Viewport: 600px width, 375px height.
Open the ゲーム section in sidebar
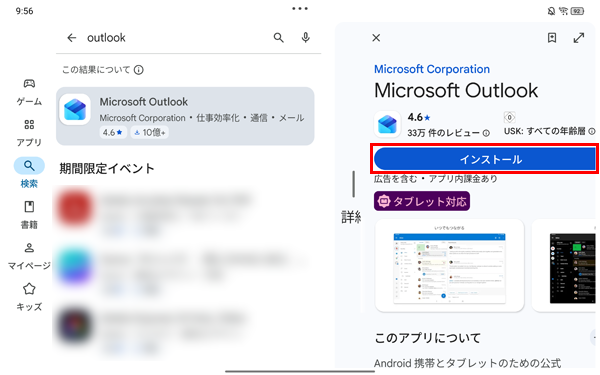coord(29,92)
